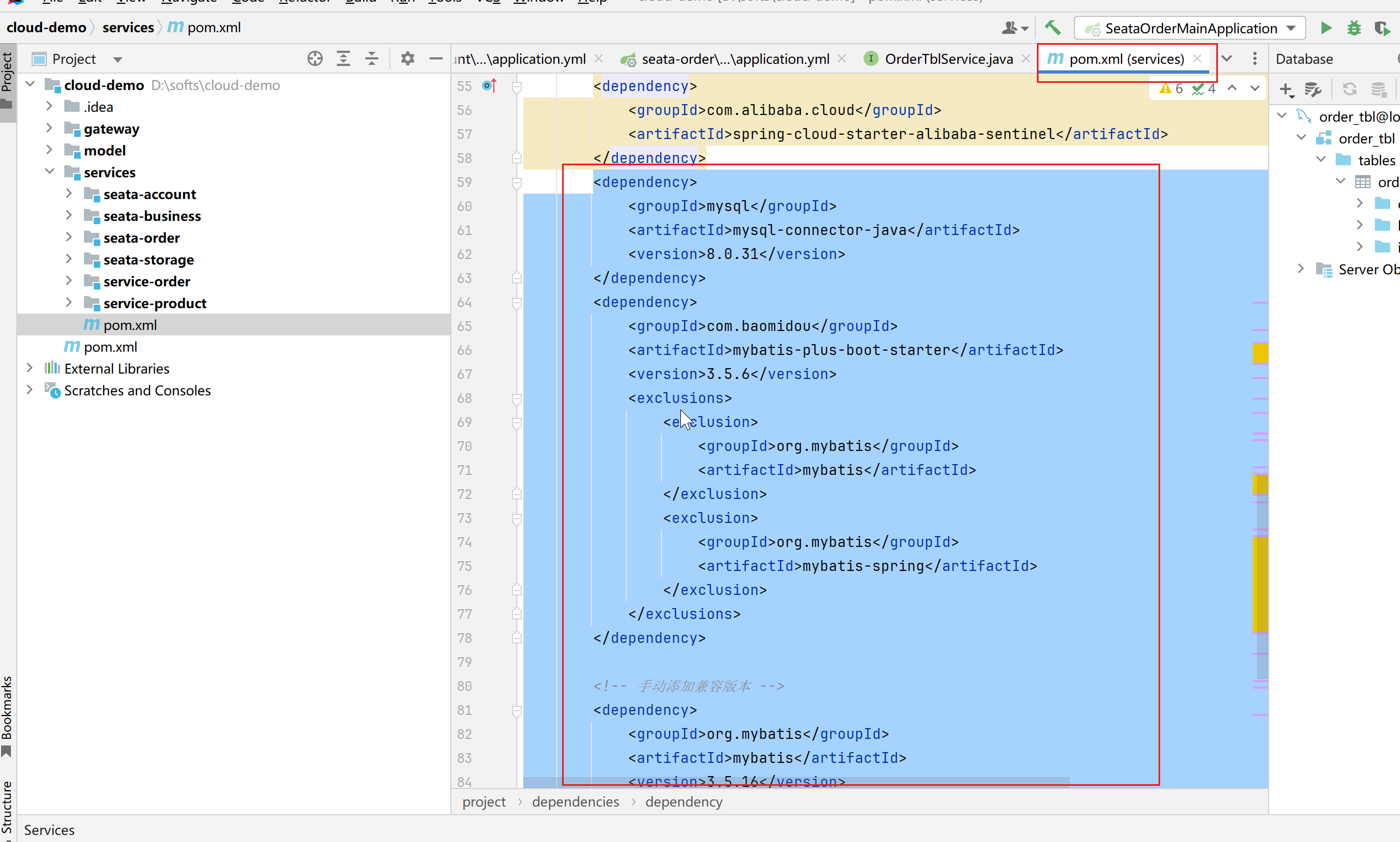Select pom.xml under the services folder
The width and height of the screenshot is (1400, 842).
pyautogui.click(x=234, y=324)
